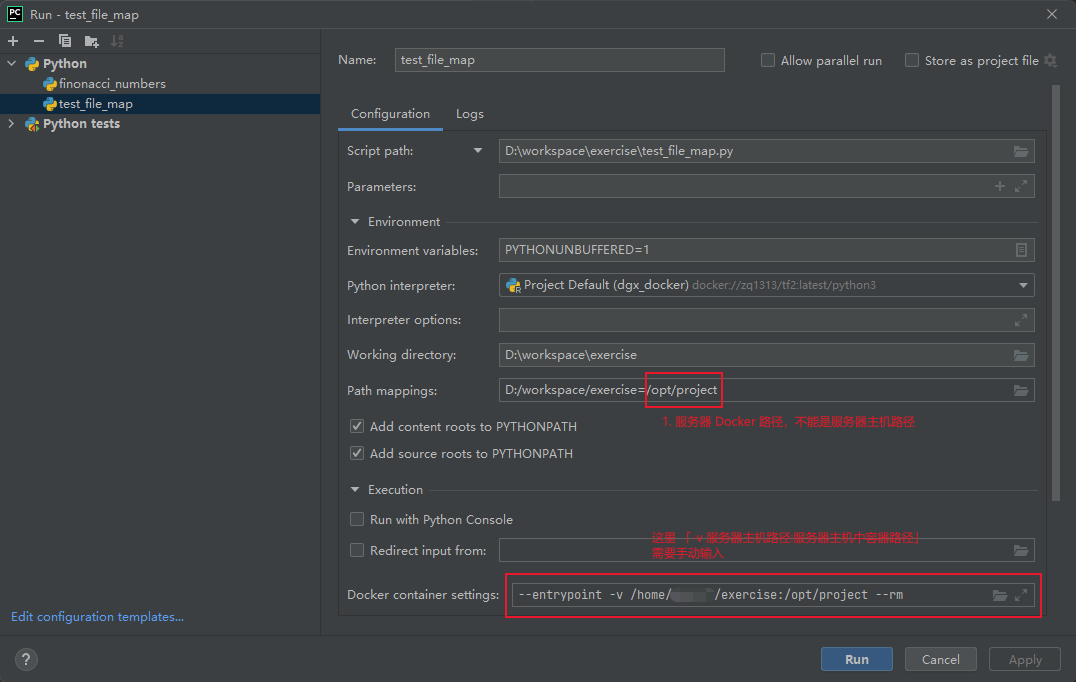The height and width of the screenshot is (682, 1076).
Task: Sort configurations alphabetically
Action: [x=117, y=41]
